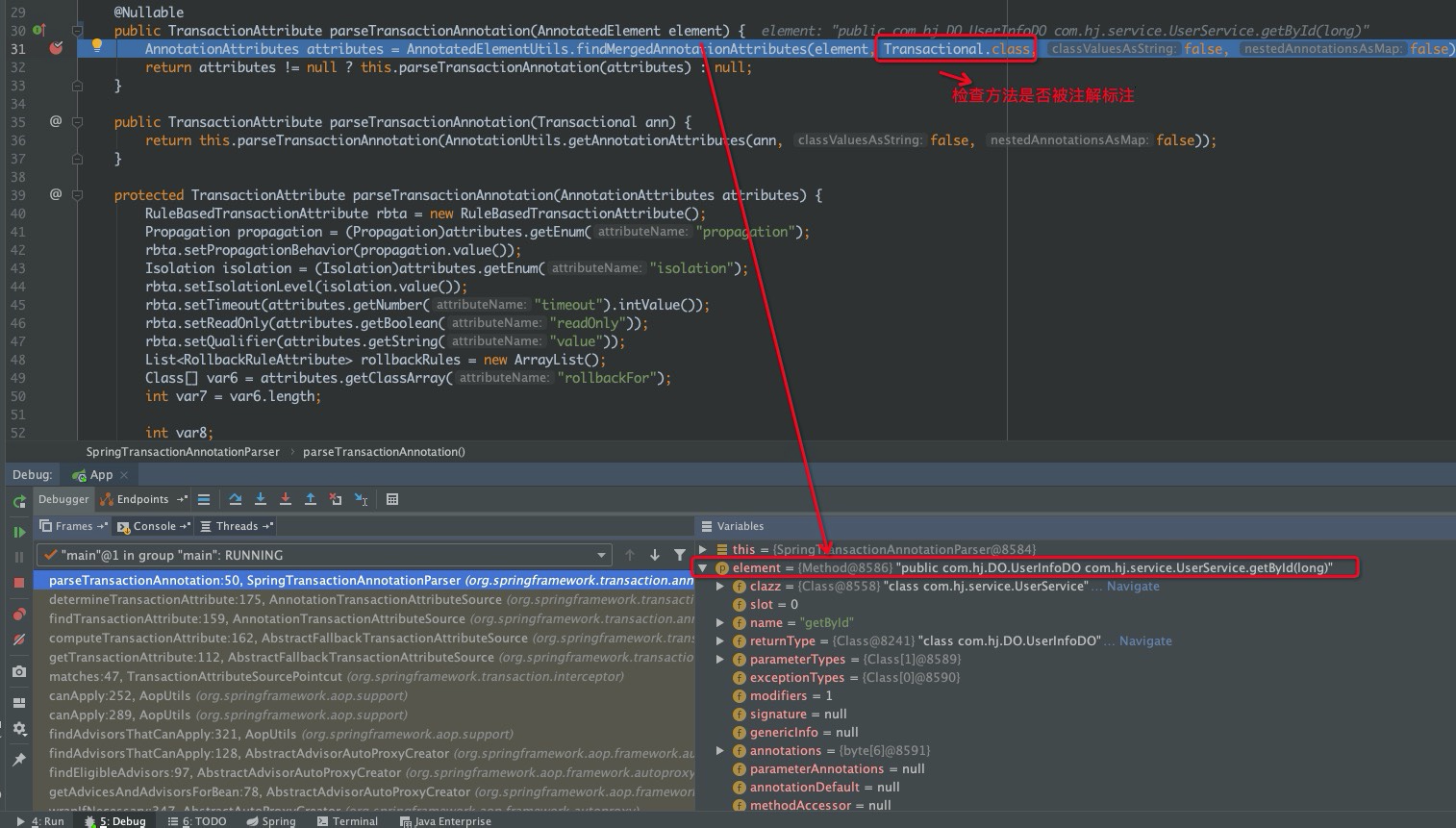
Task: Open the 5: Debug tool window
Action: [x=115, y=821]
